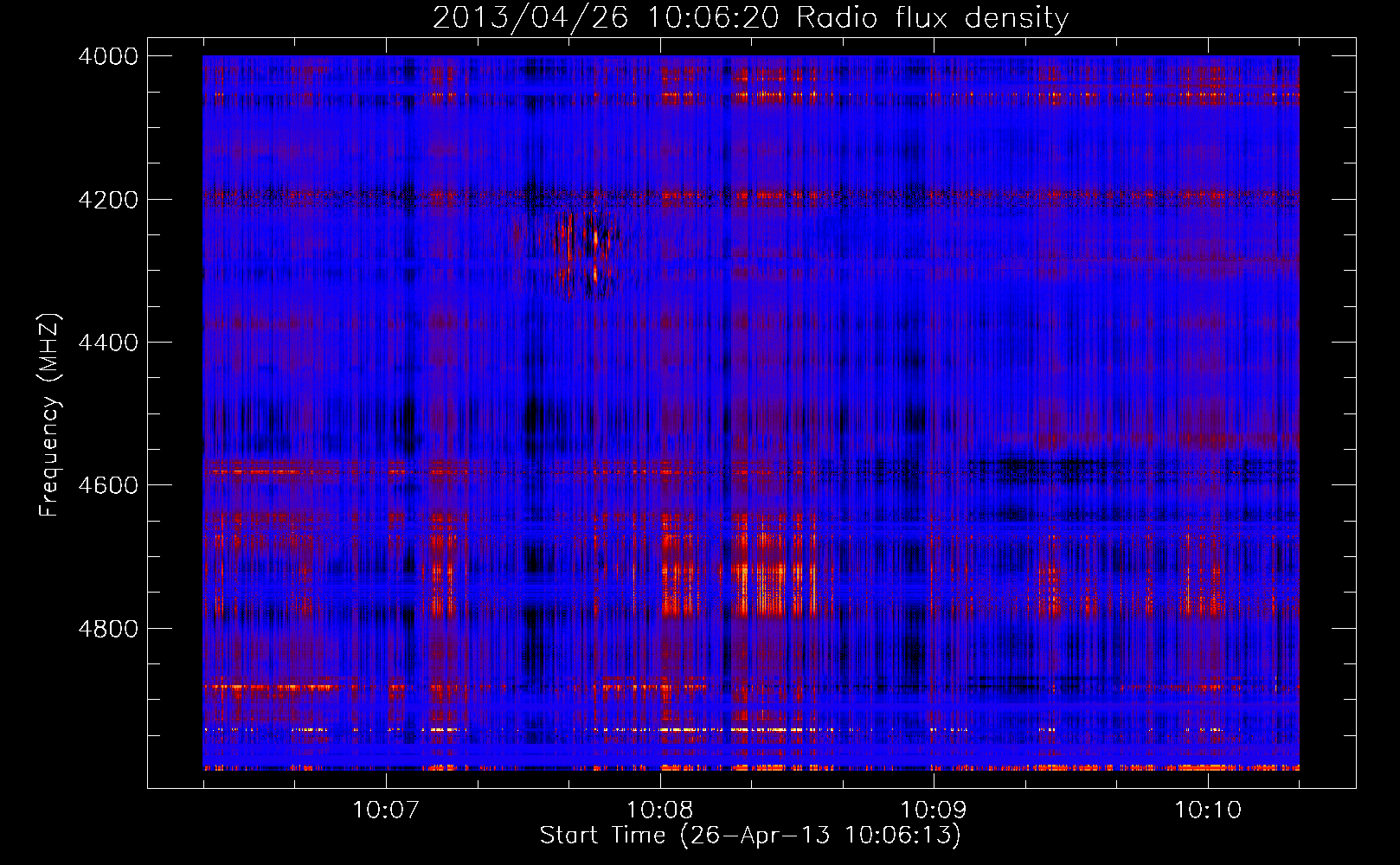Viewport: 1400px width, 865px height.
Task: Click the 10:10 time tick label
Action: tap(1207, 811)
